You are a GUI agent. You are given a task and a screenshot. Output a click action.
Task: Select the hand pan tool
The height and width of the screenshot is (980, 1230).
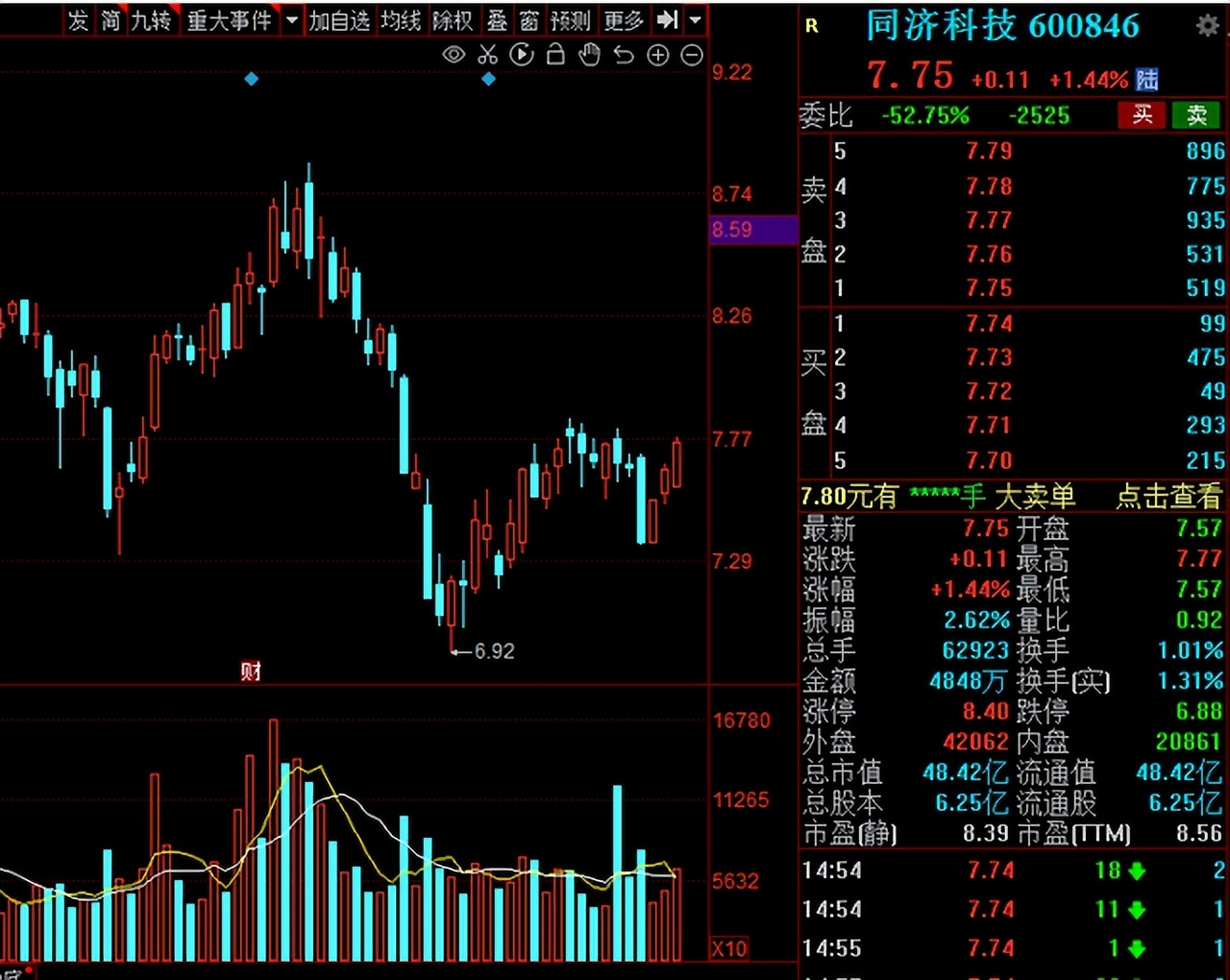[x=590, y=55]
